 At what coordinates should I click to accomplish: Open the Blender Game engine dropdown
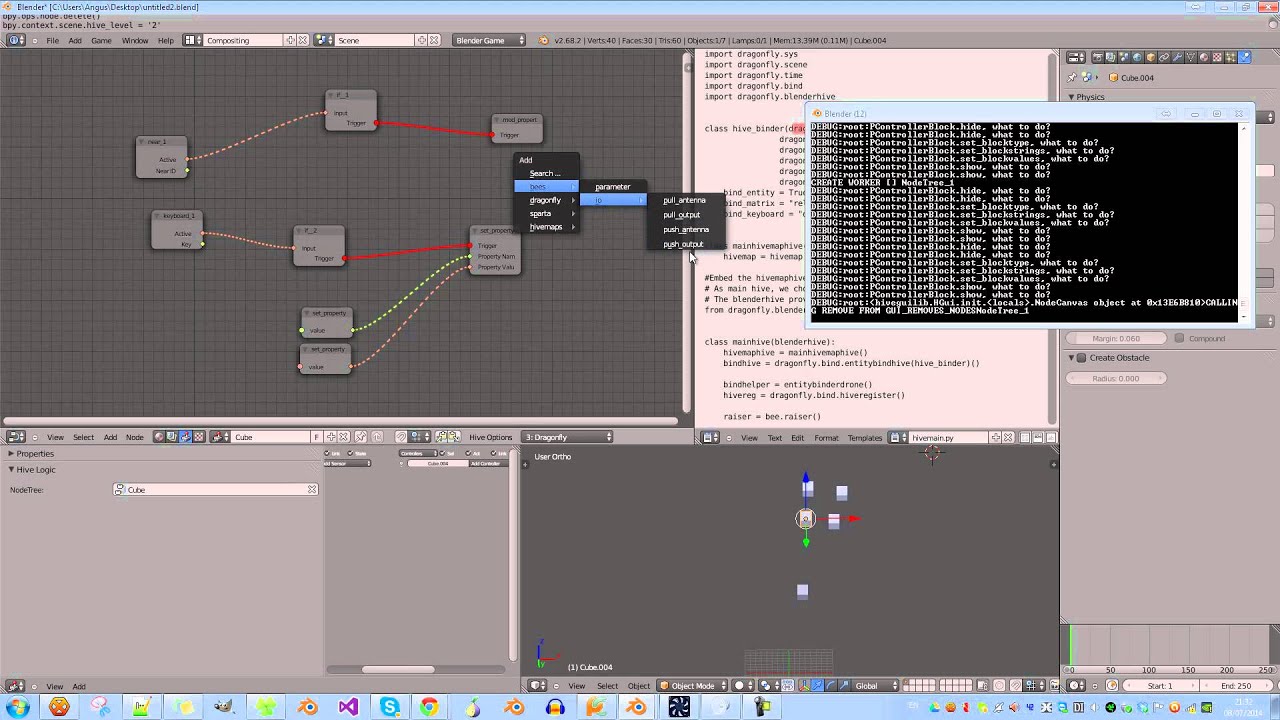pos(490,40)
